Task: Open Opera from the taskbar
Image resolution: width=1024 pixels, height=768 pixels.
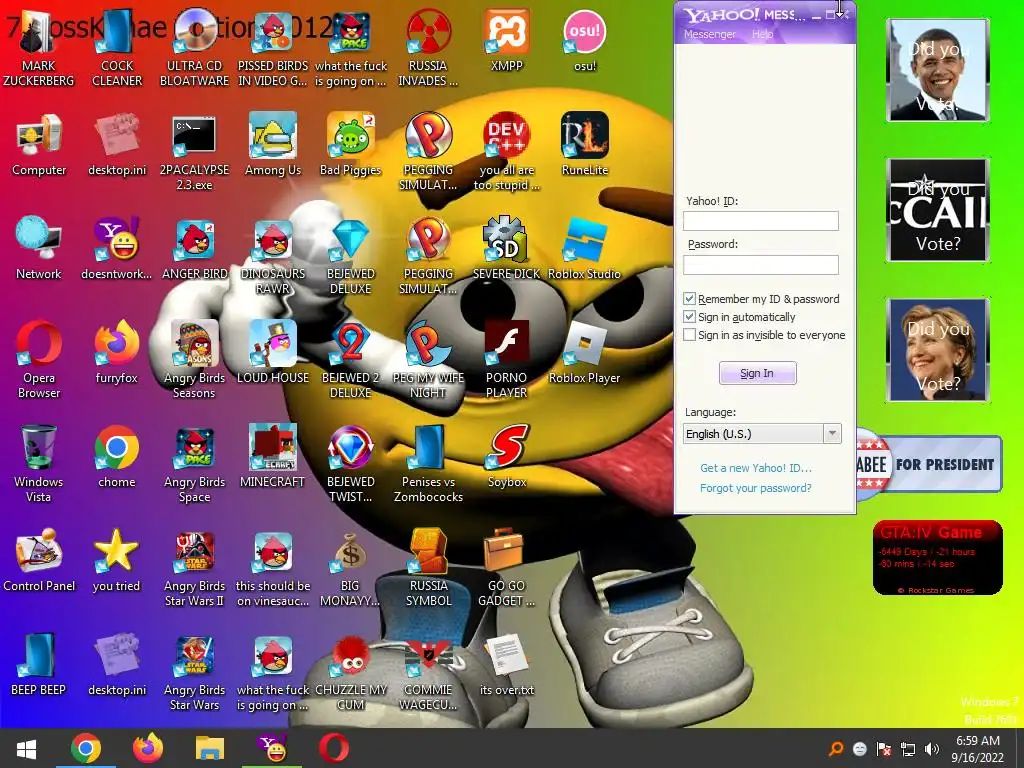Action: 334,748
